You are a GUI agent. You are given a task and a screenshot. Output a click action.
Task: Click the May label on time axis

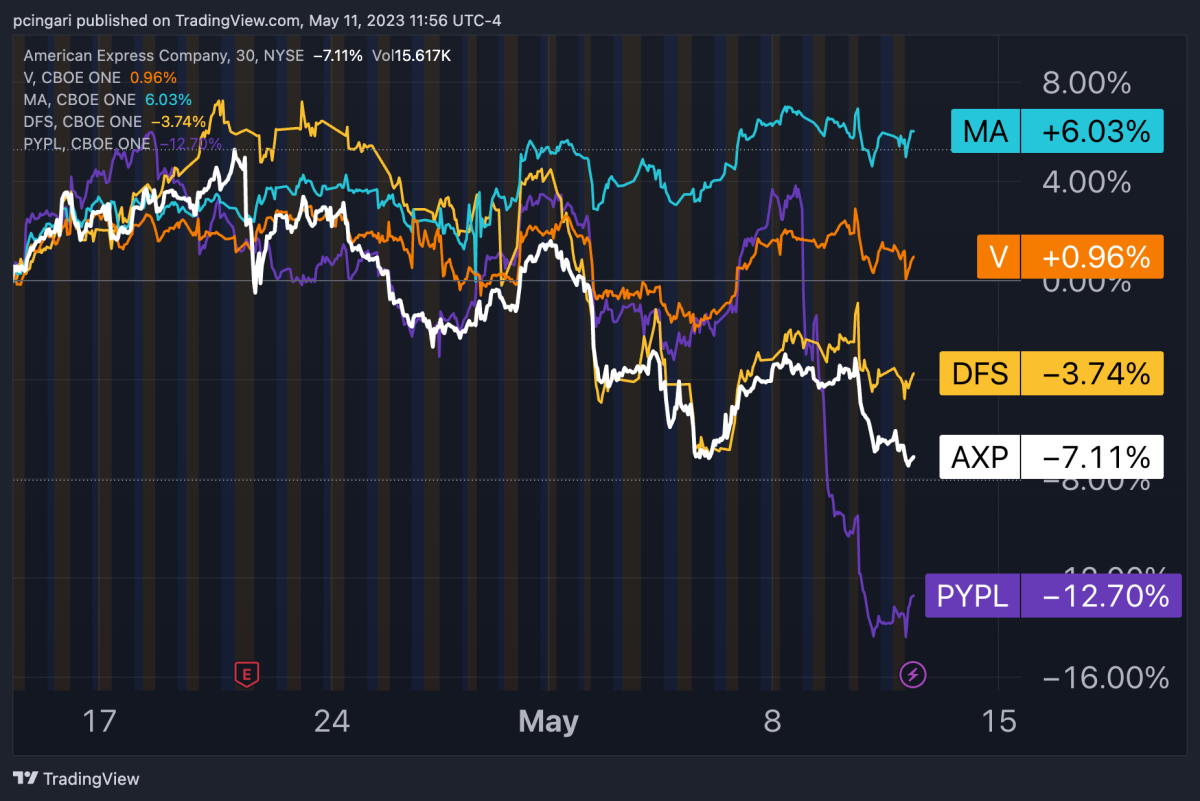point(548,721)
